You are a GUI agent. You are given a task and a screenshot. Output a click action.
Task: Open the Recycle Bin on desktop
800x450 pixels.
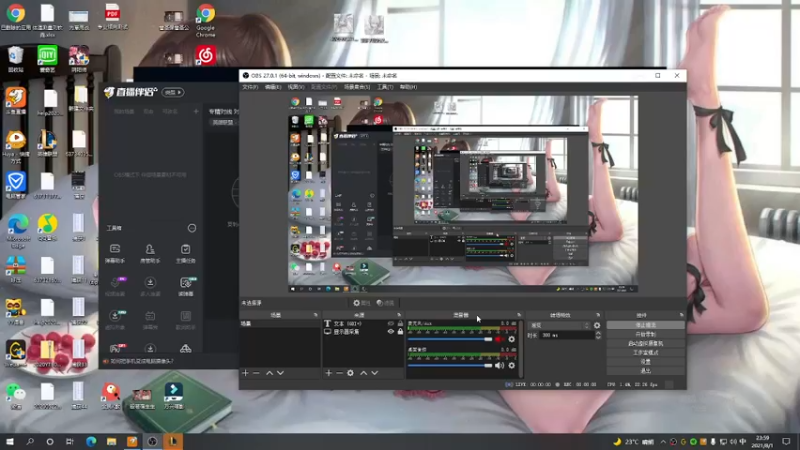16,59
